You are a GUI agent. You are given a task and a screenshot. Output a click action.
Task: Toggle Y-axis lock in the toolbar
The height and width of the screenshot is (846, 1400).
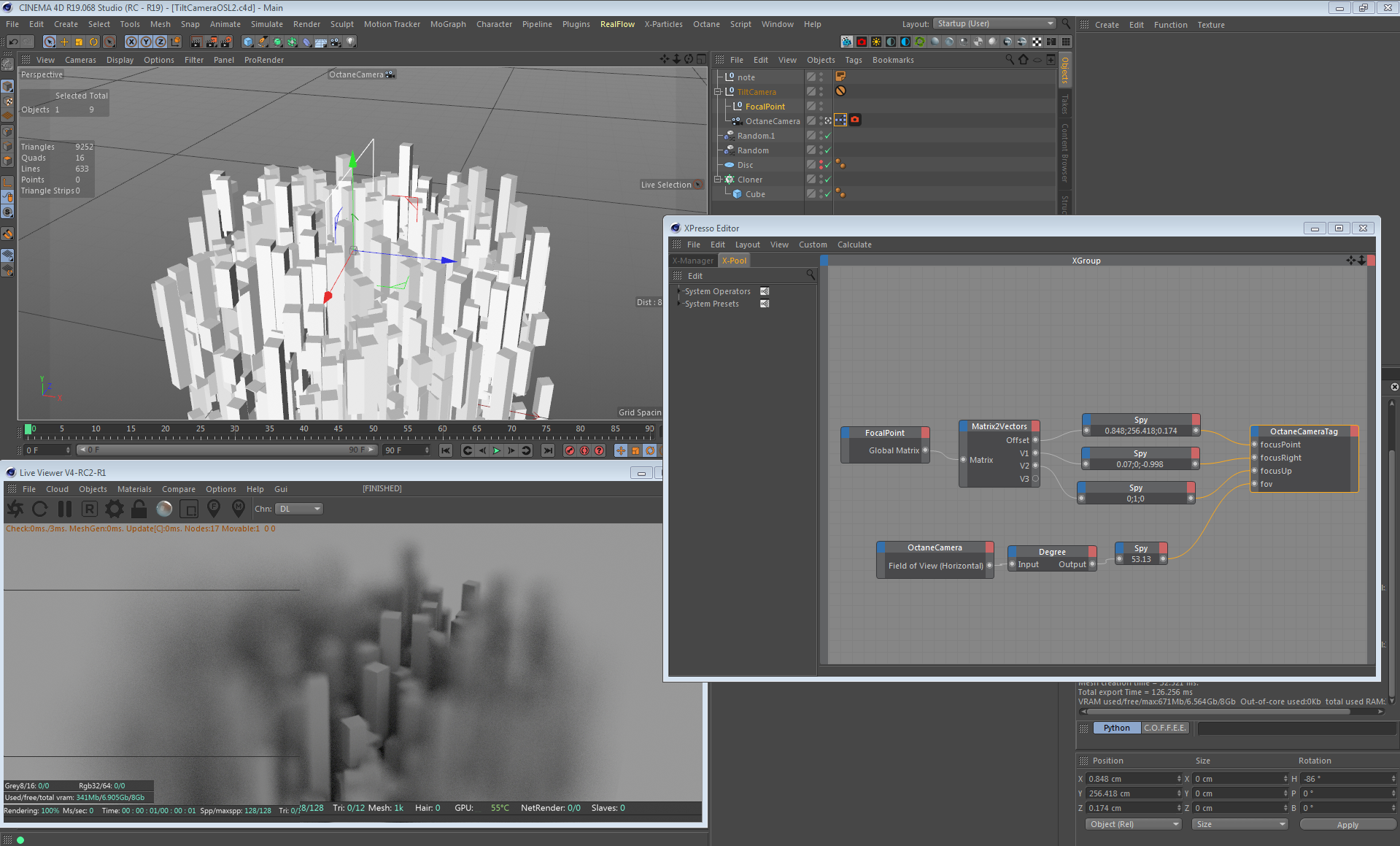(146, 42)
